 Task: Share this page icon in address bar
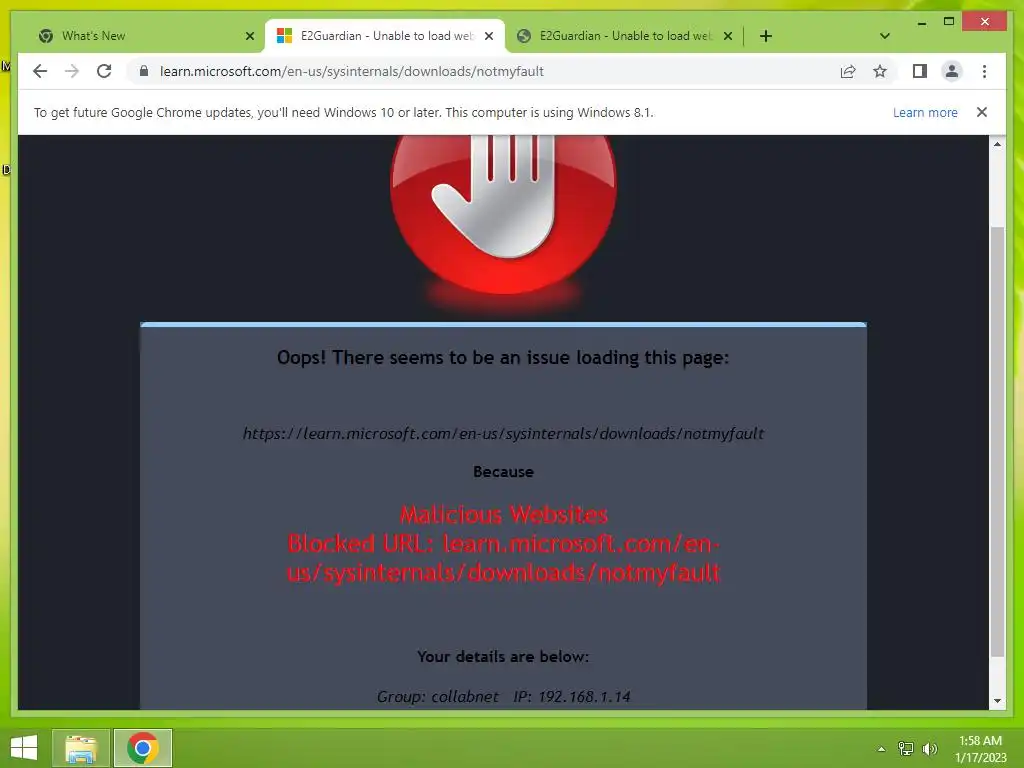(x=848, y=71)
